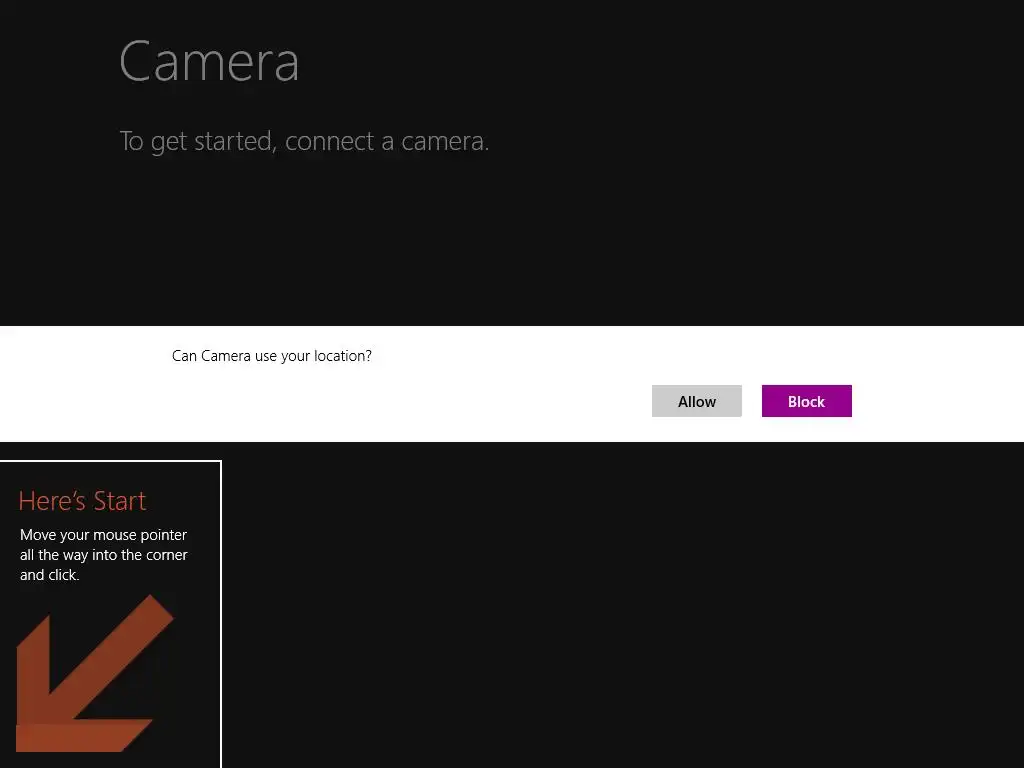Screen dimensions: 1024x768
Task: Click the "Can Camera use your location?" prompt
Action: click(x=271, y=356)
